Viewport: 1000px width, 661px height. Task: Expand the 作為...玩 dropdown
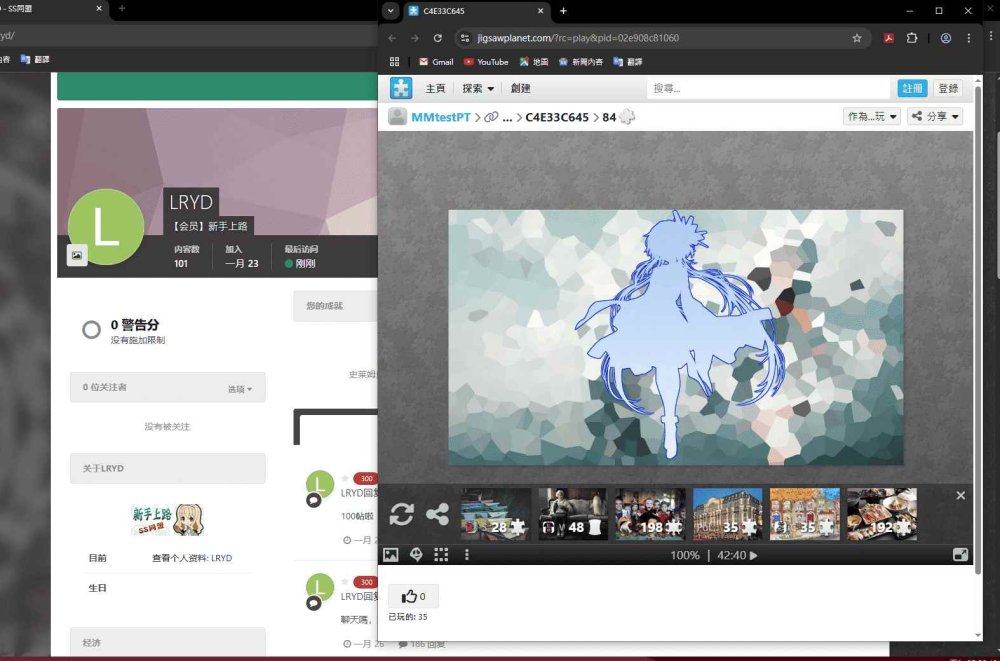(x=872, y=116)
